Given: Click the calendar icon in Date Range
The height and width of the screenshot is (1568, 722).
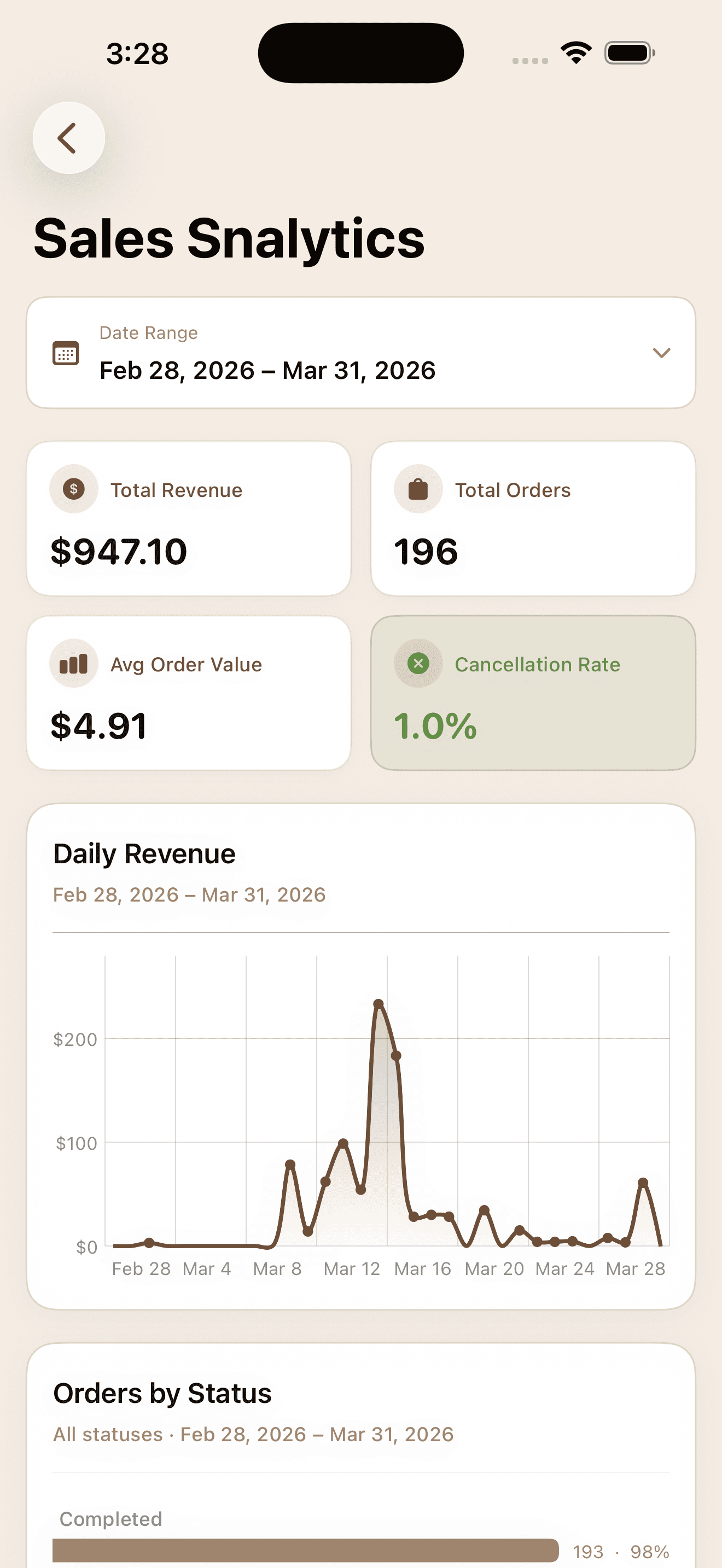Looking at the screenshot, I should click(66, 353).
